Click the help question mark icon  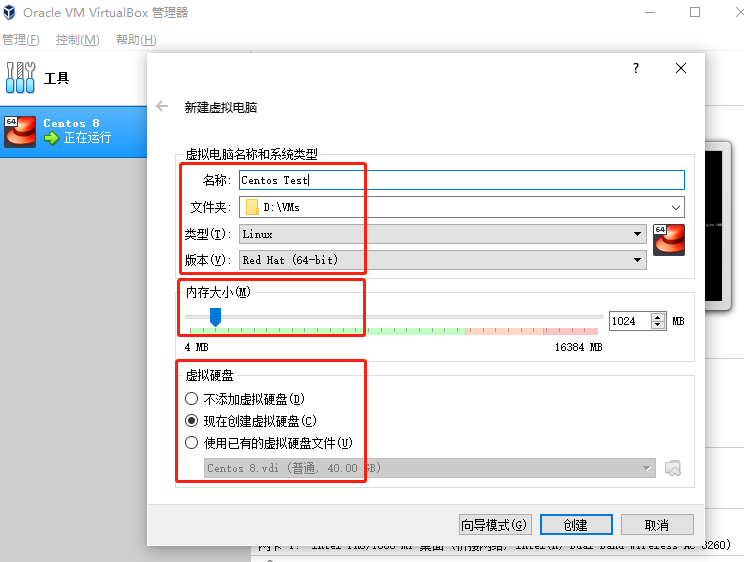[x=636, y=68]
